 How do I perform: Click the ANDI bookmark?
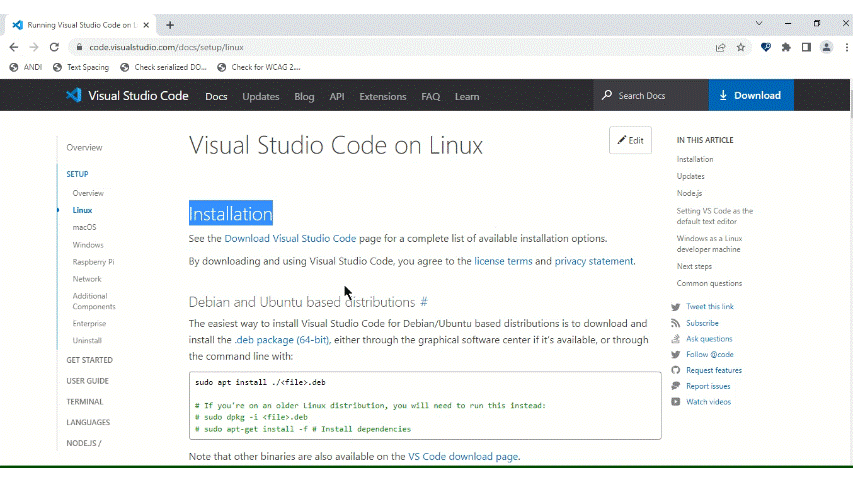pyautogui.click(x=26, y=67)
